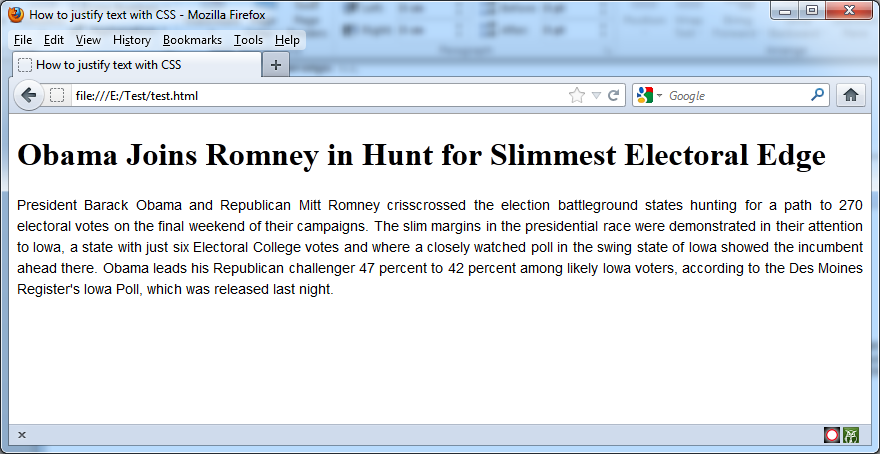Minimize the Firefox window

point(786,11)
